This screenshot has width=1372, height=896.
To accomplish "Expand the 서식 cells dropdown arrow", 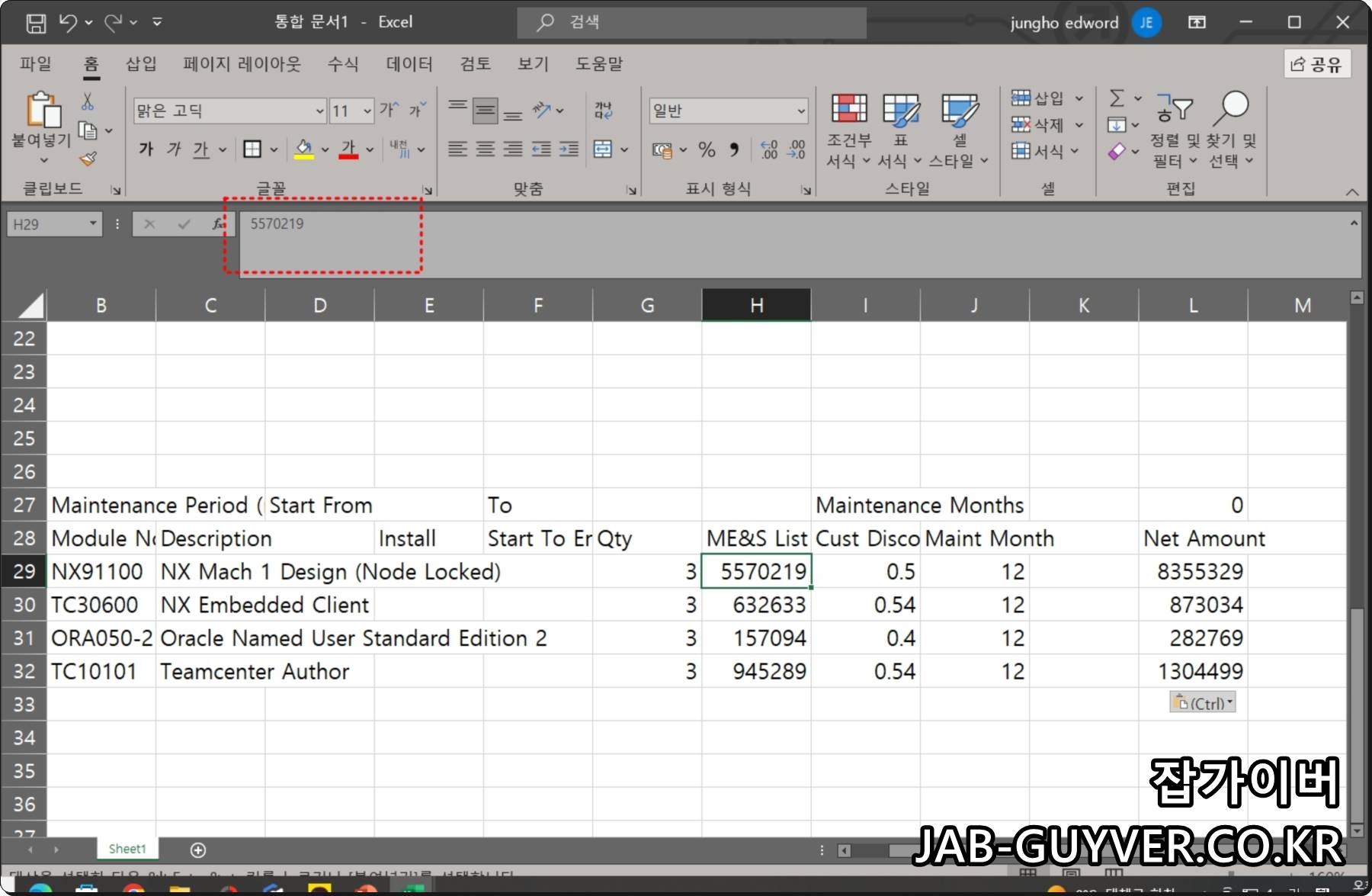I will (x=1075, y=151).
